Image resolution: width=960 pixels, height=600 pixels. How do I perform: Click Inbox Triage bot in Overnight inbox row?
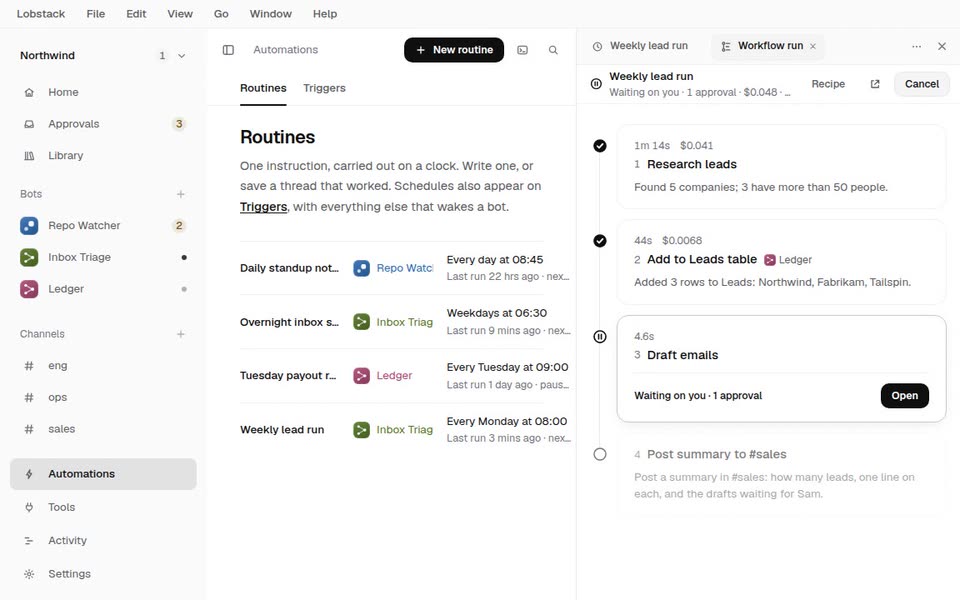393,322
